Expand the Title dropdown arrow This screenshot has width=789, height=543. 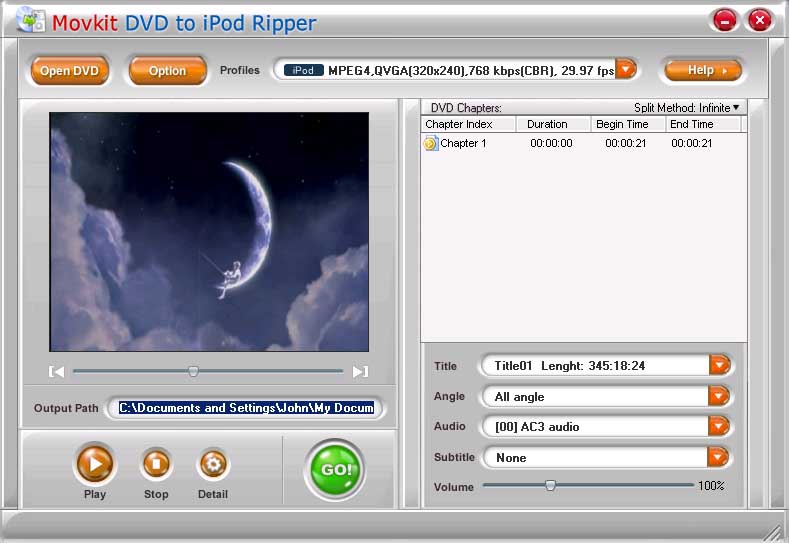(x=719, y=365)
